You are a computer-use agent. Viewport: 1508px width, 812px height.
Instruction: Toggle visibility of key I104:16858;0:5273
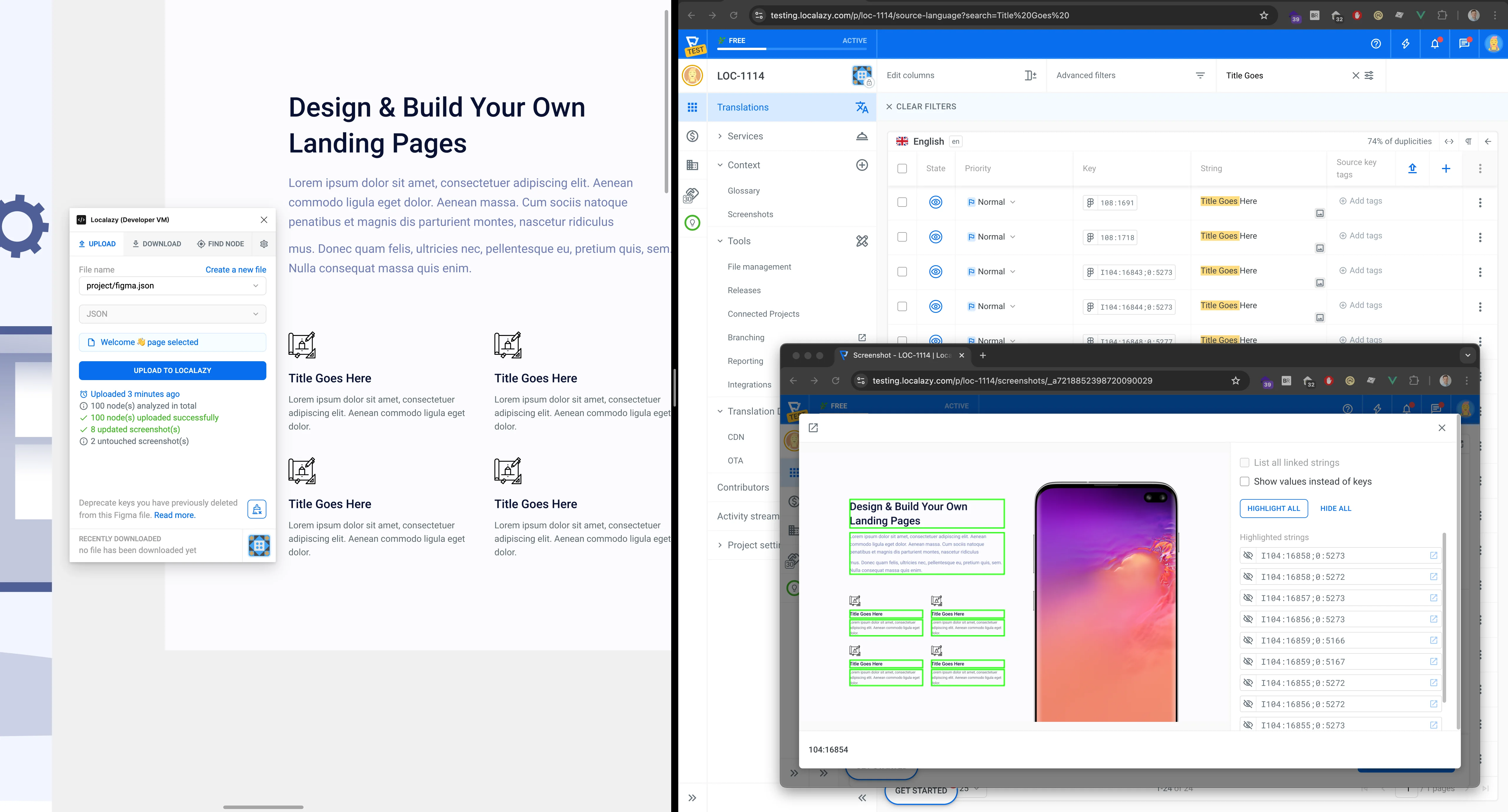click(1248, 556)
